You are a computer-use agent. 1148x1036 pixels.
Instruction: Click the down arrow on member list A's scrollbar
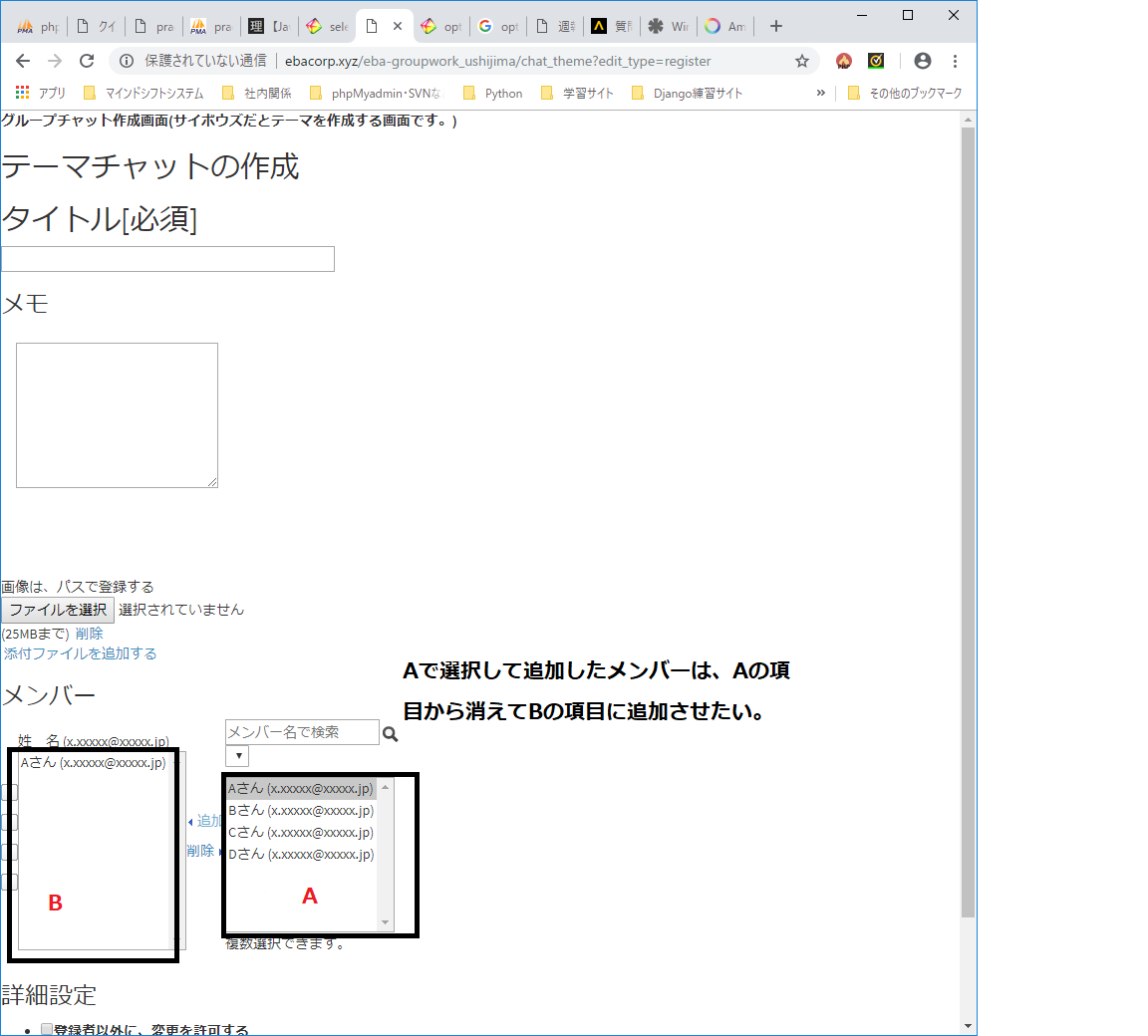(385, 924)
